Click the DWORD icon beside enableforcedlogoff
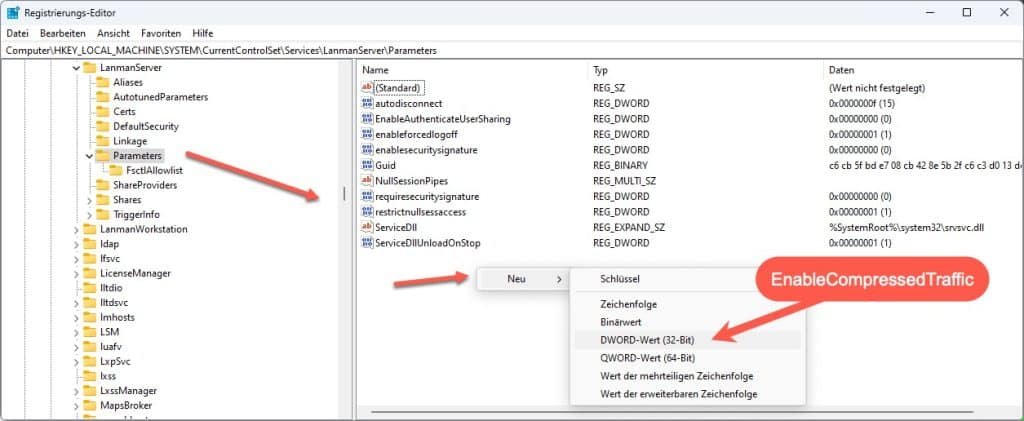The image size is (1024, 421). tap(367, 134)
